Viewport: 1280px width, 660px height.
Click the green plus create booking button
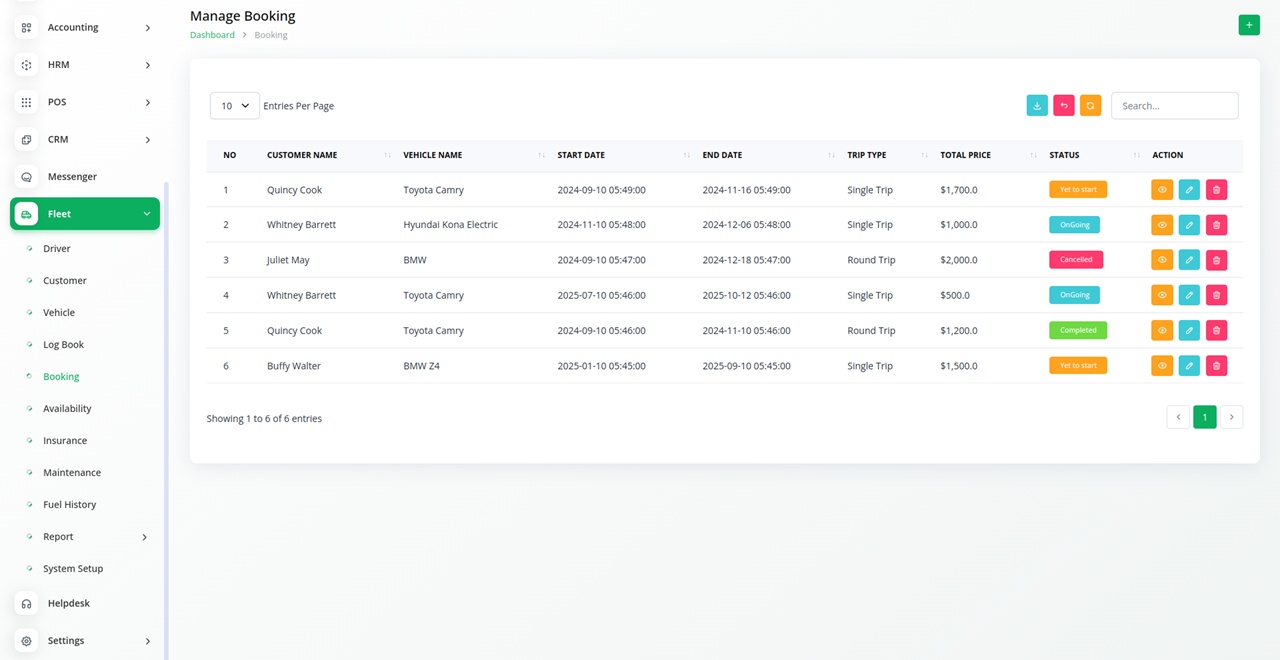1249,25
